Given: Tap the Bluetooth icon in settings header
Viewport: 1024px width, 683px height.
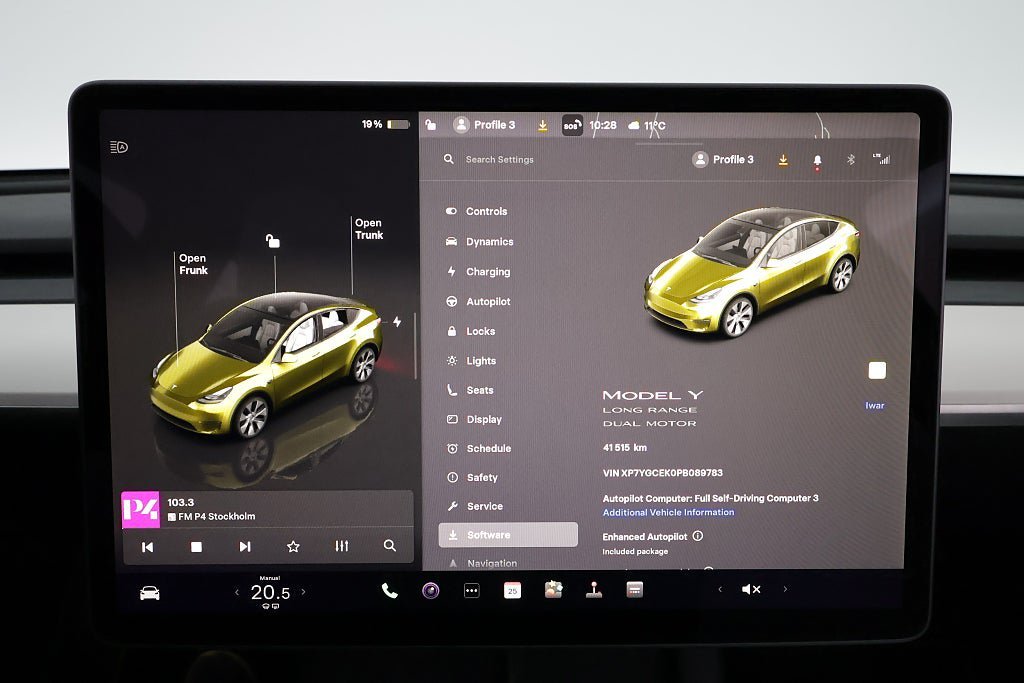Looking at the screenshot, I should coord(851,159).
